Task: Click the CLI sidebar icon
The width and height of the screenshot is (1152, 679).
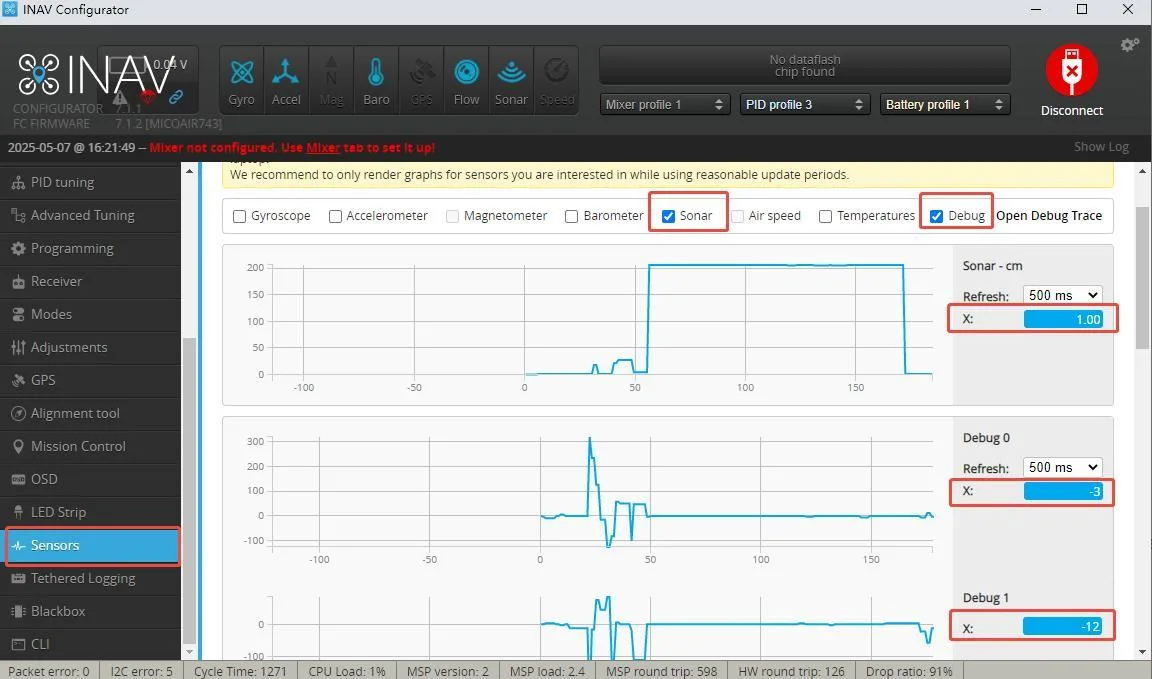Action: (18, 644)
